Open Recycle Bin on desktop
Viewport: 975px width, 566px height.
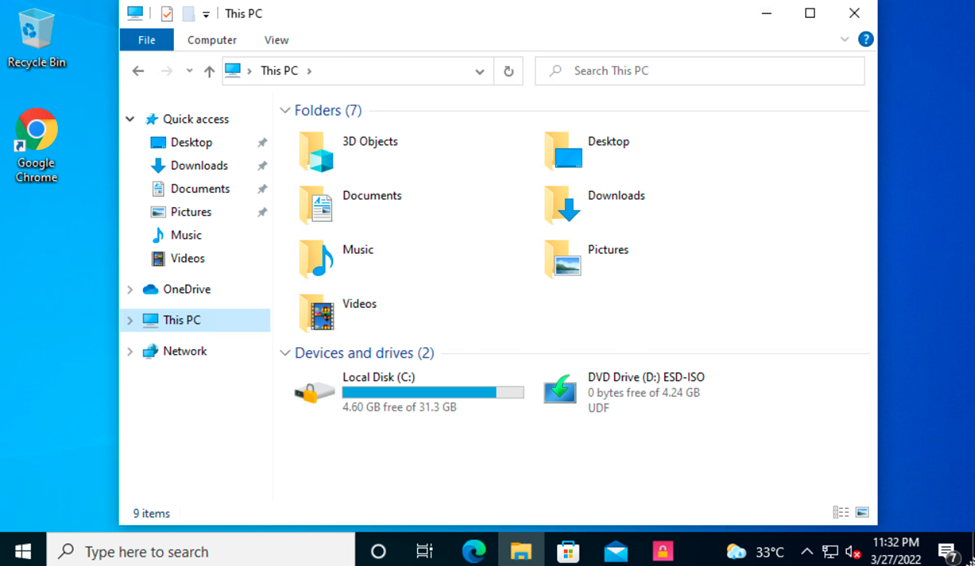click(x=36, y=39)
